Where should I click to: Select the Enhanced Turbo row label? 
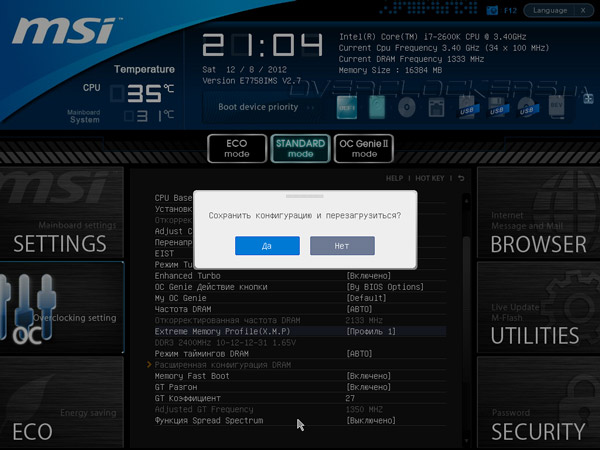pyautogui.click(x=188, y=276)
